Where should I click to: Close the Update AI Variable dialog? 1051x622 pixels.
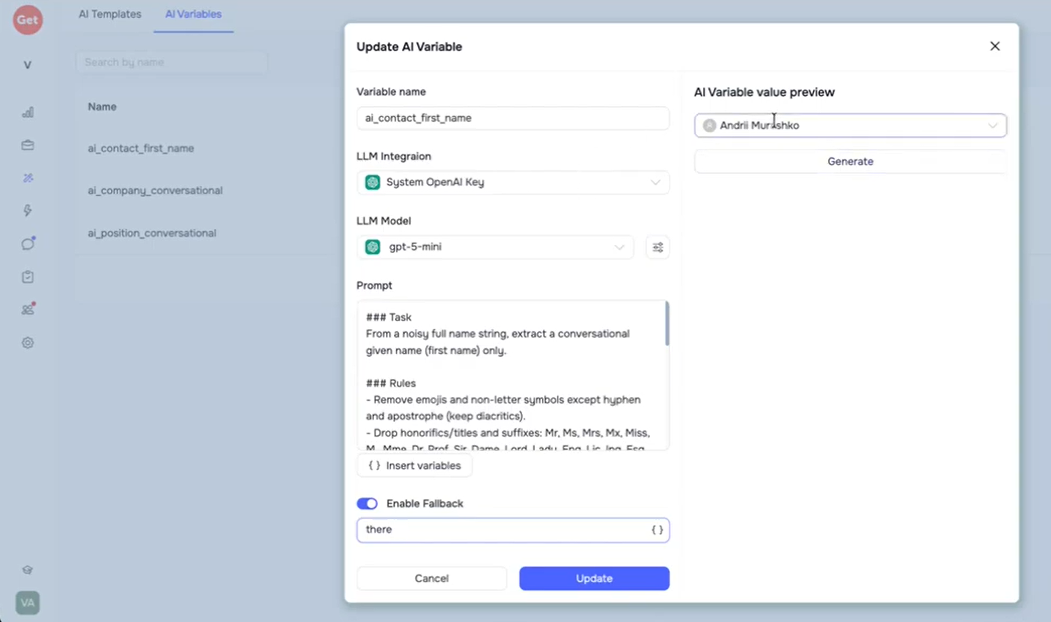(995, 46)
